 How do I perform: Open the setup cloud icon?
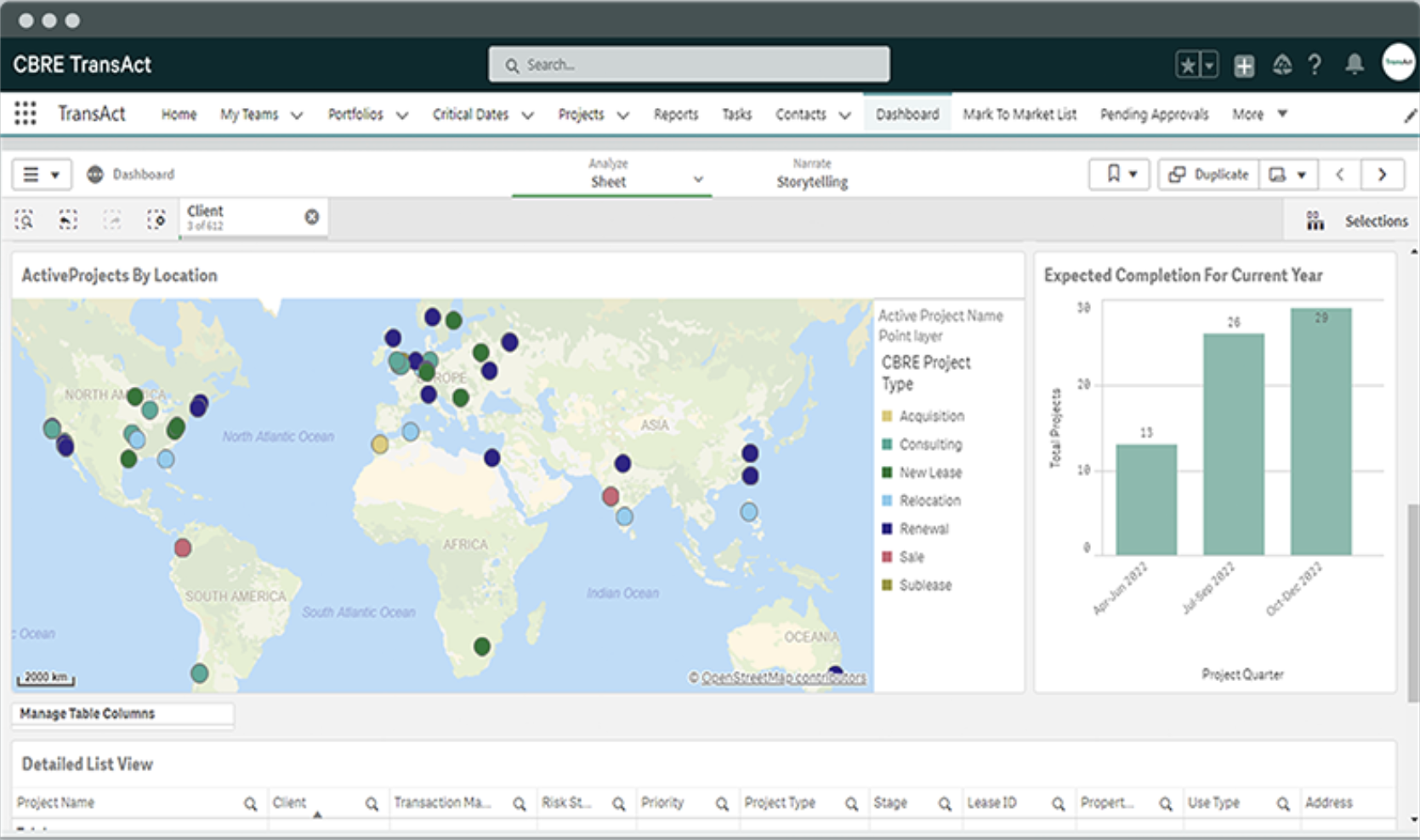(x=1282, y=65)
